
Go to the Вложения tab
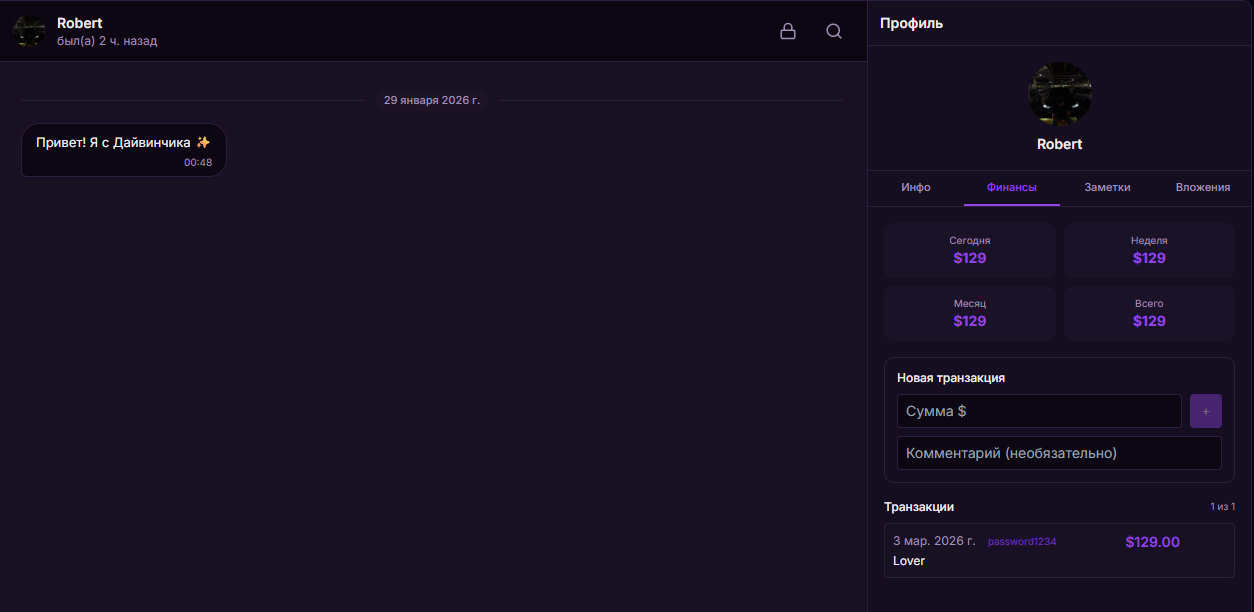1202,187
